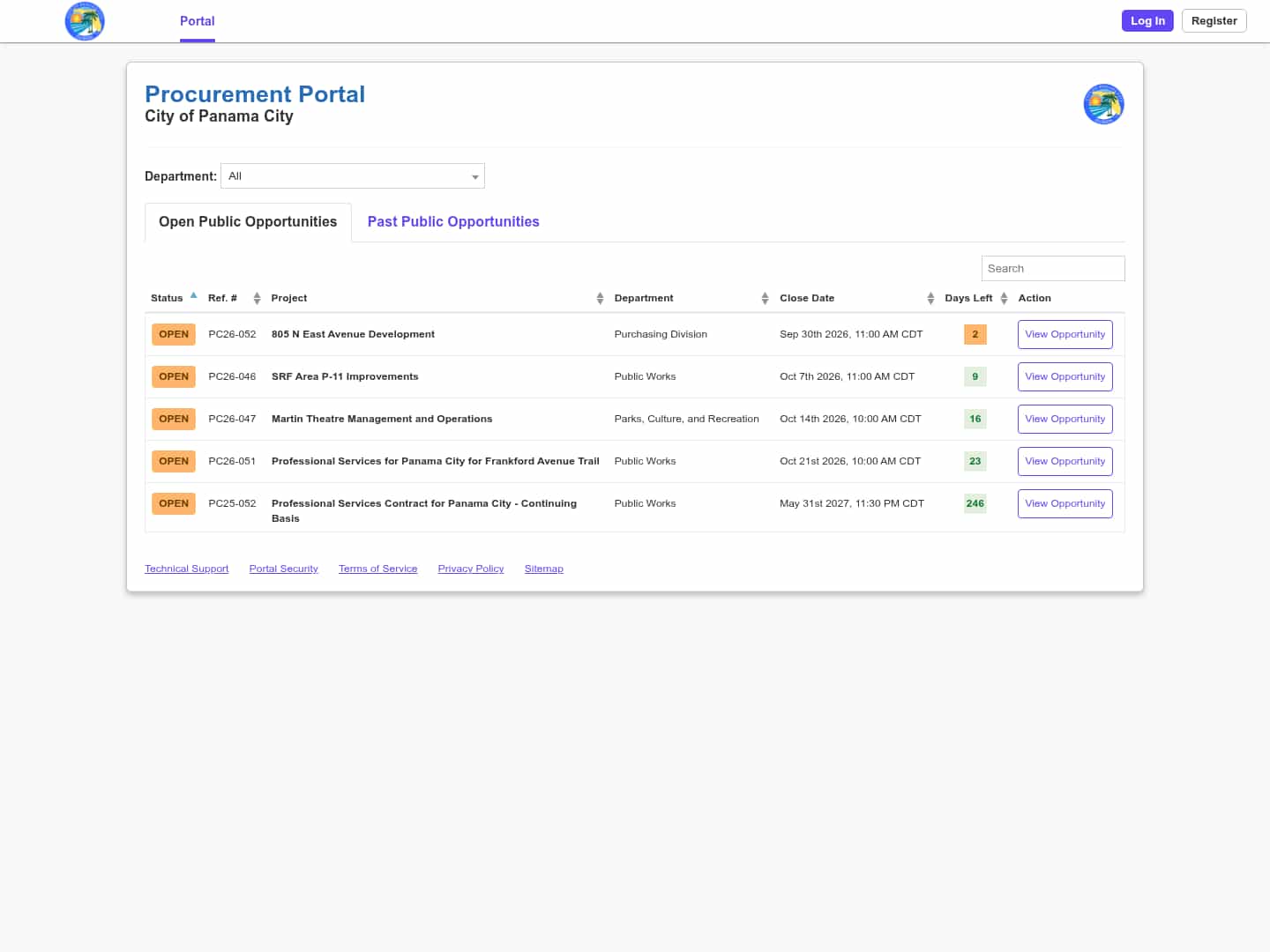View Opportunity for SRF Area P-11 Improvements

1065,377
